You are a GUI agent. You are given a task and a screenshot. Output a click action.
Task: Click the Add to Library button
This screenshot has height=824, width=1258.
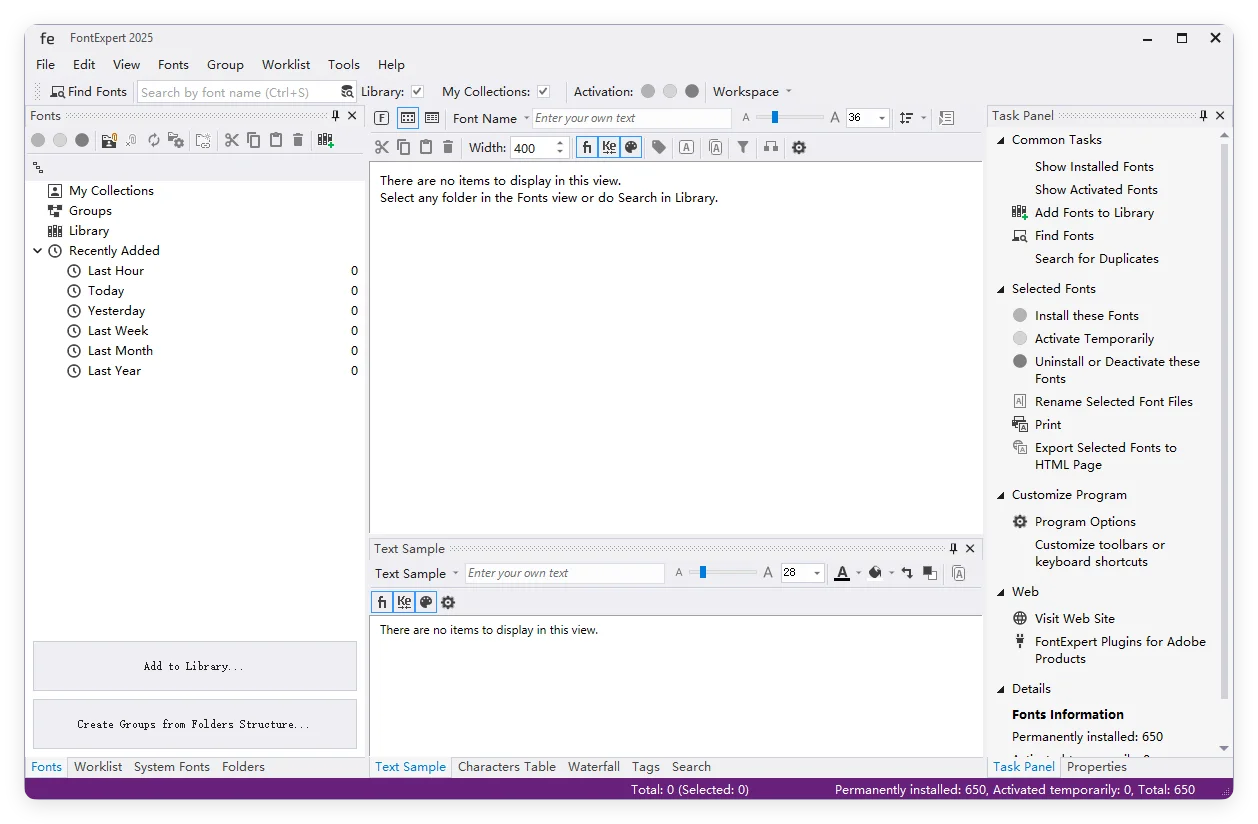194,665
